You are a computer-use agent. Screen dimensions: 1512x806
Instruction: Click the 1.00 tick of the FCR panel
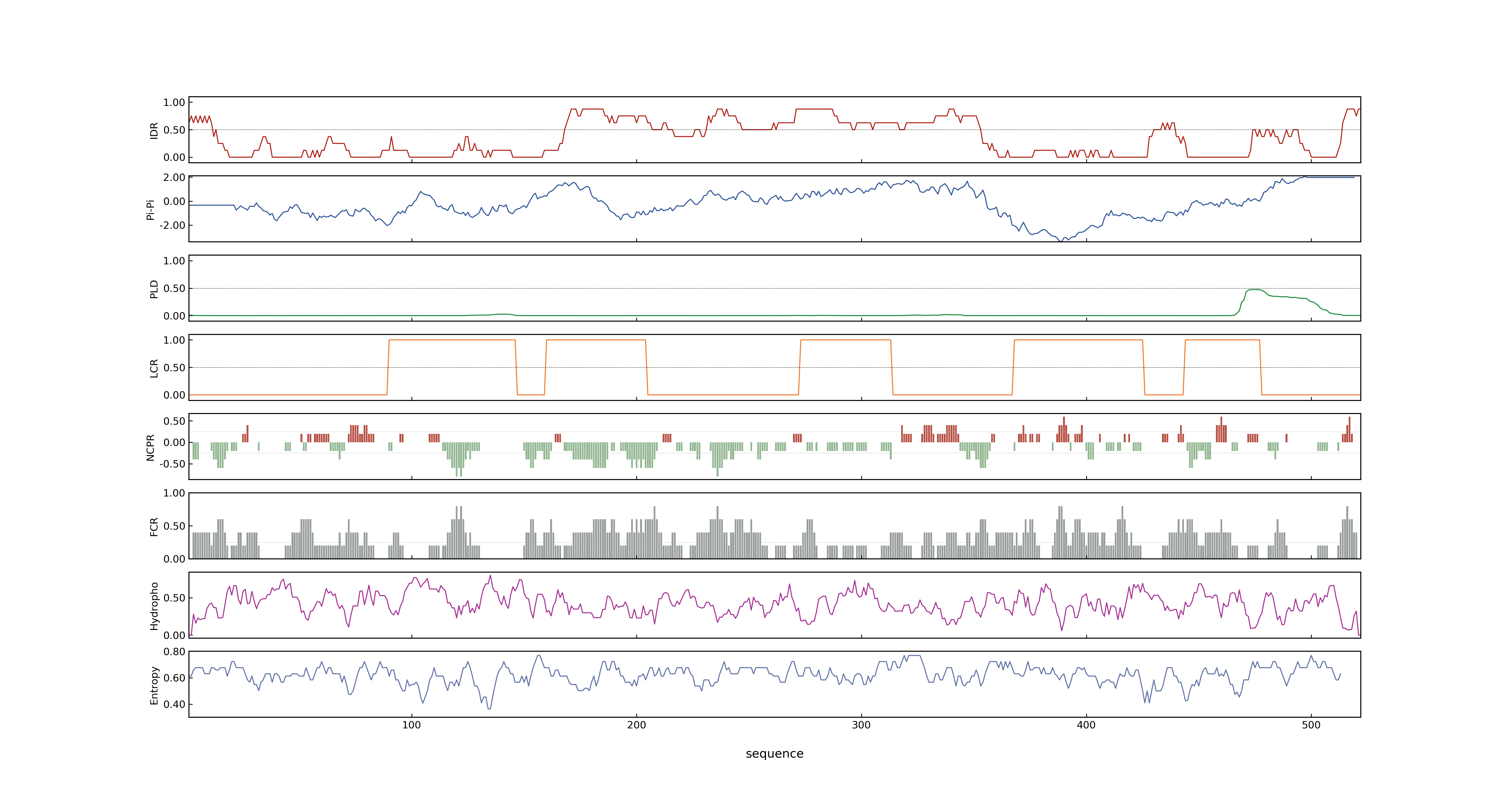pos(174,493)
